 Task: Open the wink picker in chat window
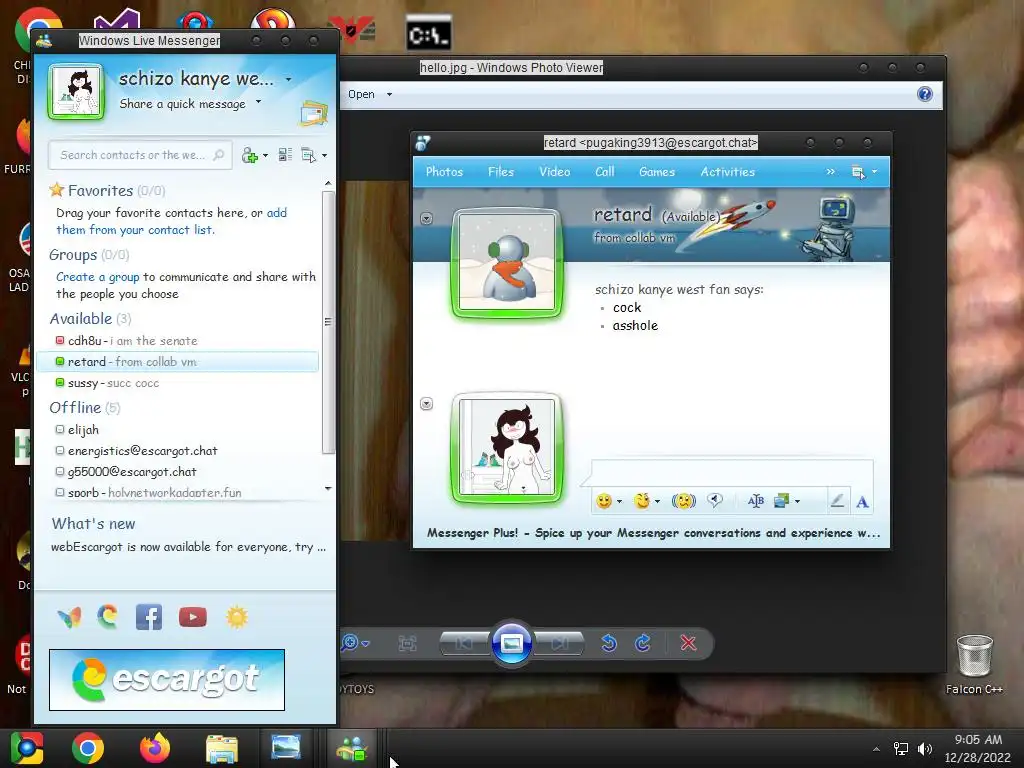click(643, 501)
